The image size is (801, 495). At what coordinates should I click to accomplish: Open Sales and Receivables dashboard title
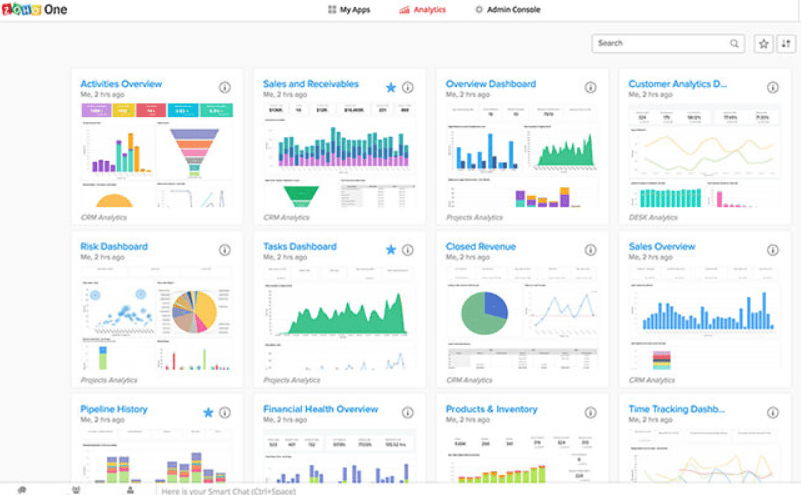coord(311,84)
